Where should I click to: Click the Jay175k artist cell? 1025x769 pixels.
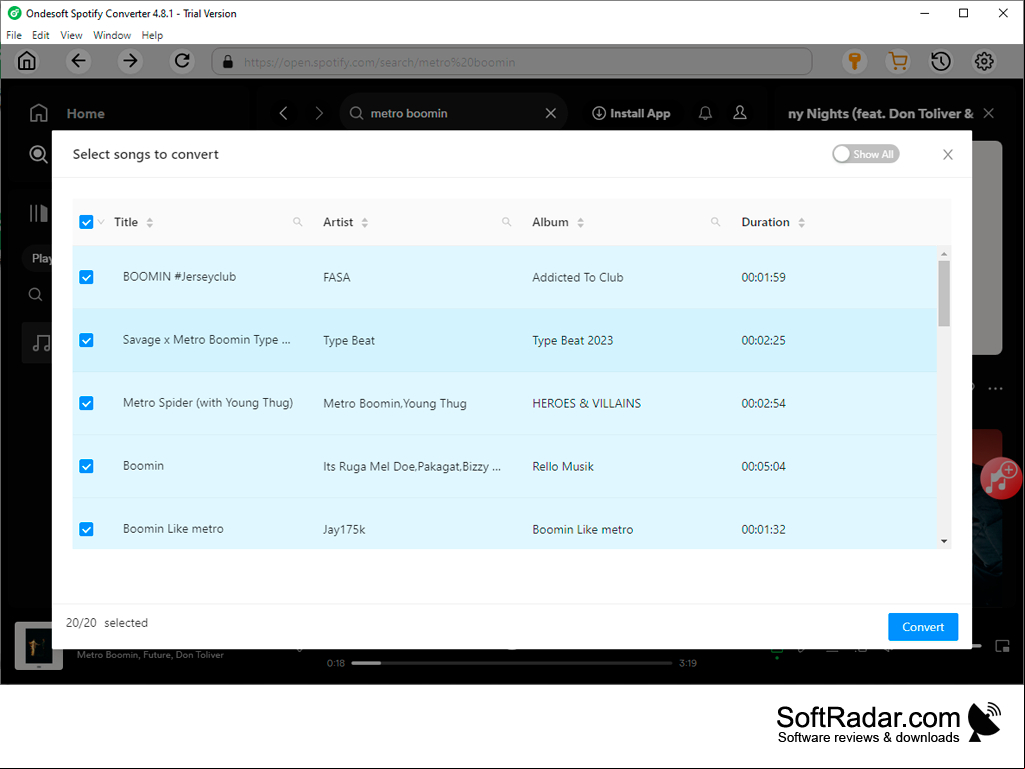(x=344, y=530)
